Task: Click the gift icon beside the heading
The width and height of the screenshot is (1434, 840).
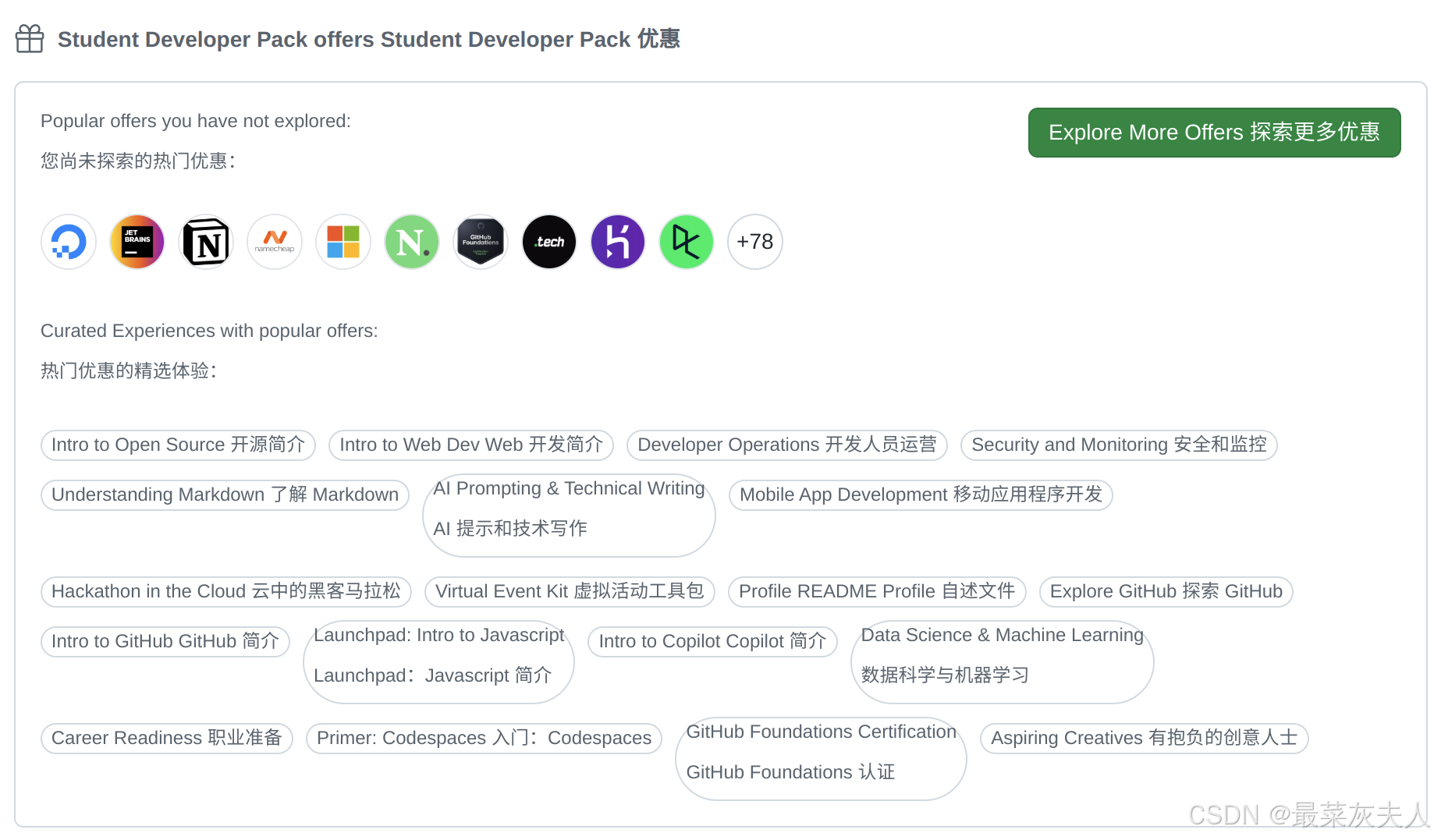Action: point(30,39)
